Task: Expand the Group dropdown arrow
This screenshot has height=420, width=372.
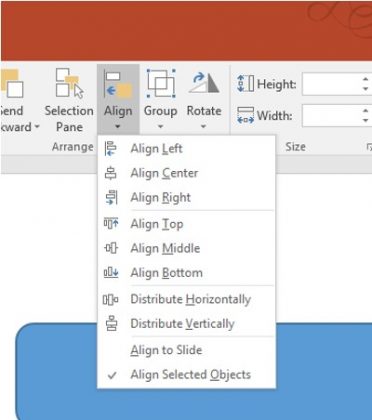Action: (x=160, y=127)
